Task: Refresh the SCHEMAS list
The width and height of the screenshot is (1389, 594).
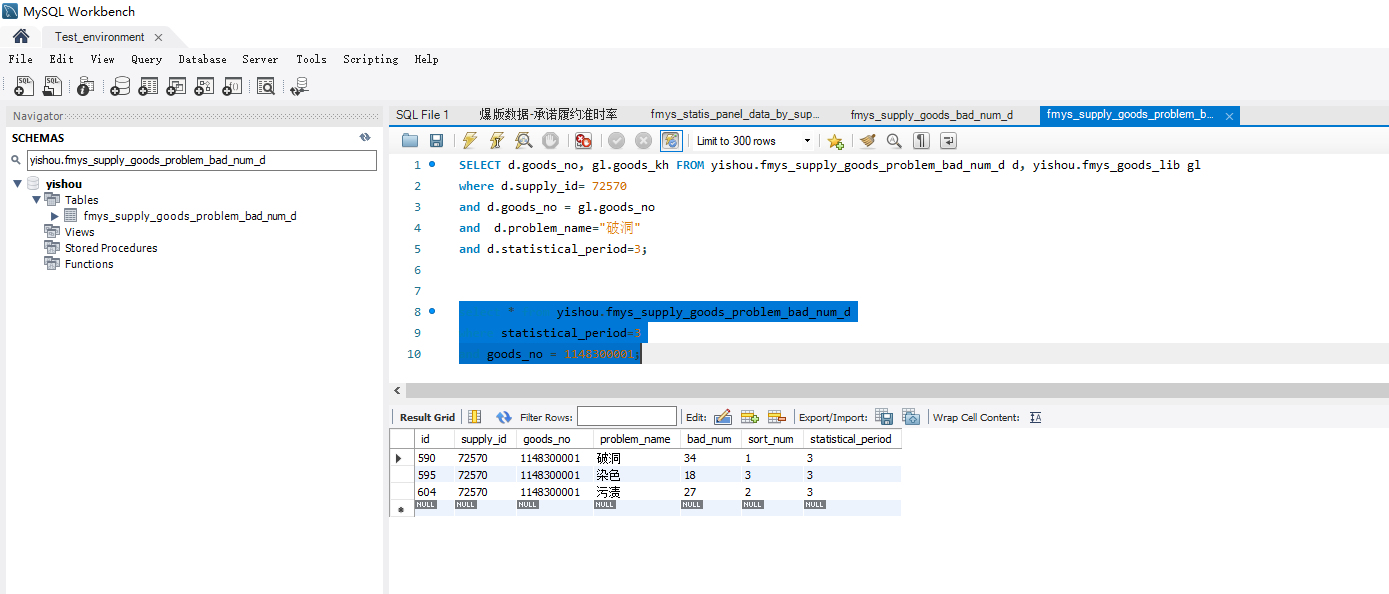Action: click(365, 137)
